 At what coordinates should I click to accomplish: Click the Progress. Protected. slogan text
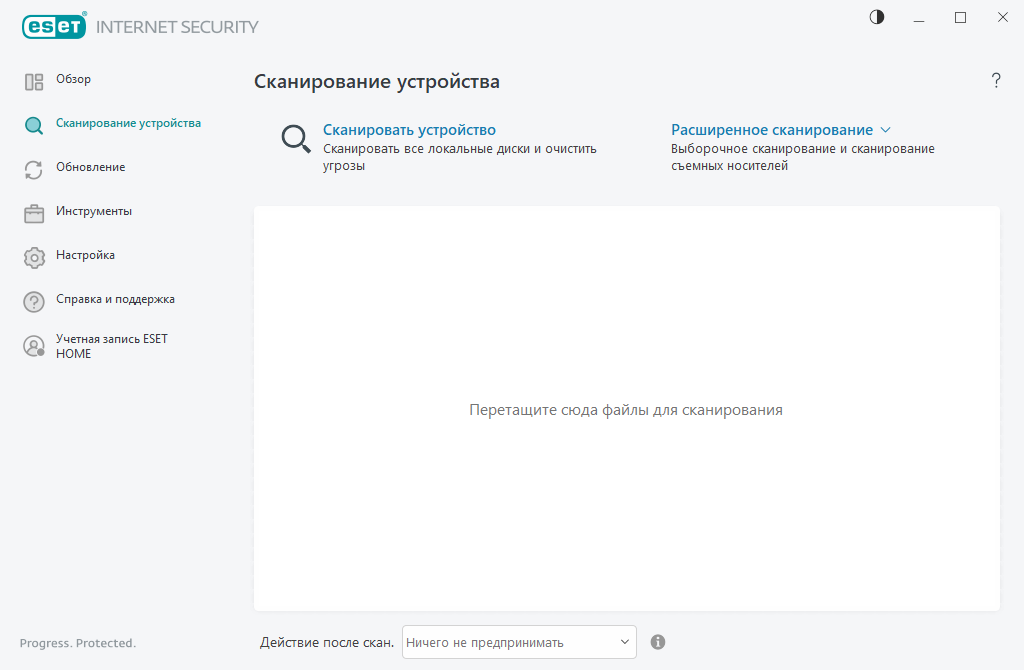point(78,643)
